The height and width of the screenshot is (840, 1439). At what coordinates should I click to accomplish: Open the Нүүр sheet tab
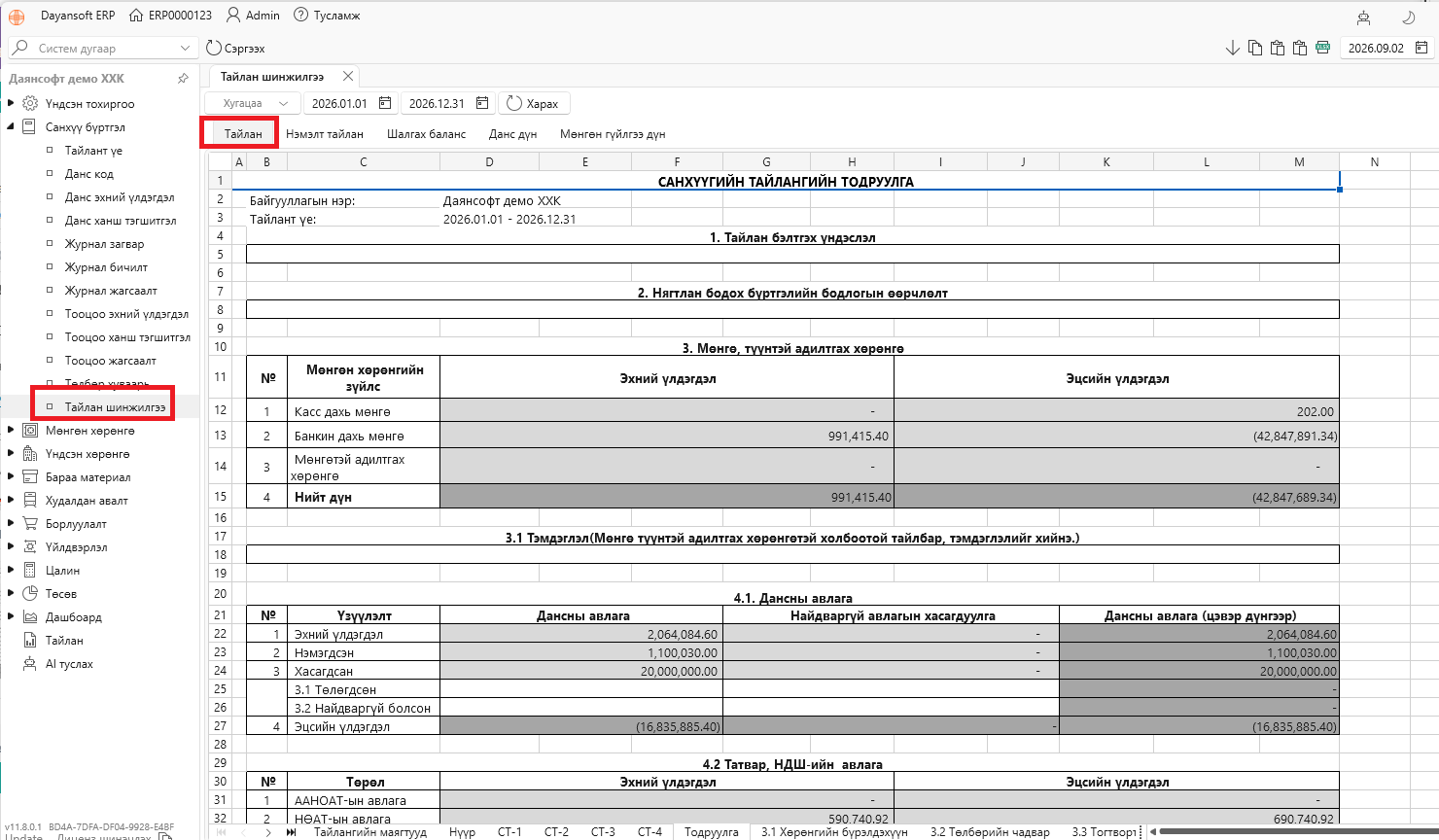462,832
